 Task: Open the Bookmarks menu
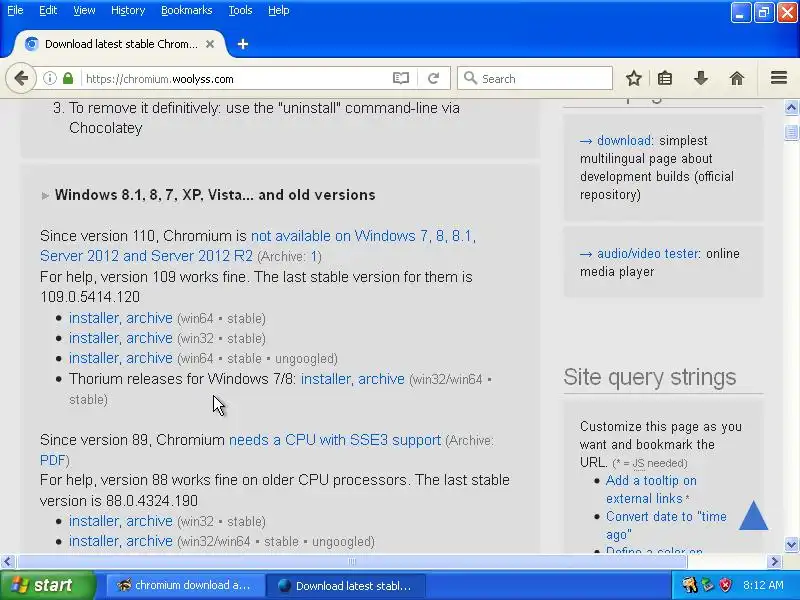click(x=187, y=10)
